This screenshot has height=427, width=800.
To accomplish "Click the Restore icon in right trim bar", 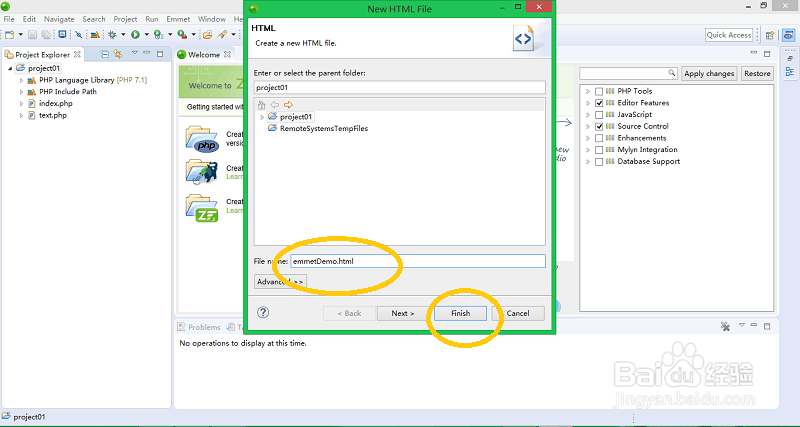I will 790,57.
